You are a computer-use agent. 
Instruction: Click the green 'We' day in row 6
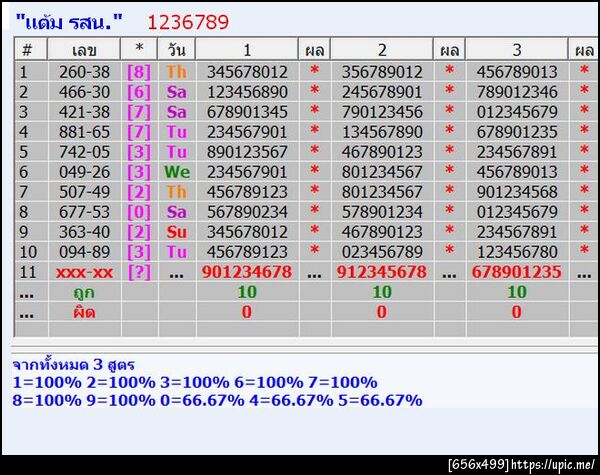tap(177, 171)
